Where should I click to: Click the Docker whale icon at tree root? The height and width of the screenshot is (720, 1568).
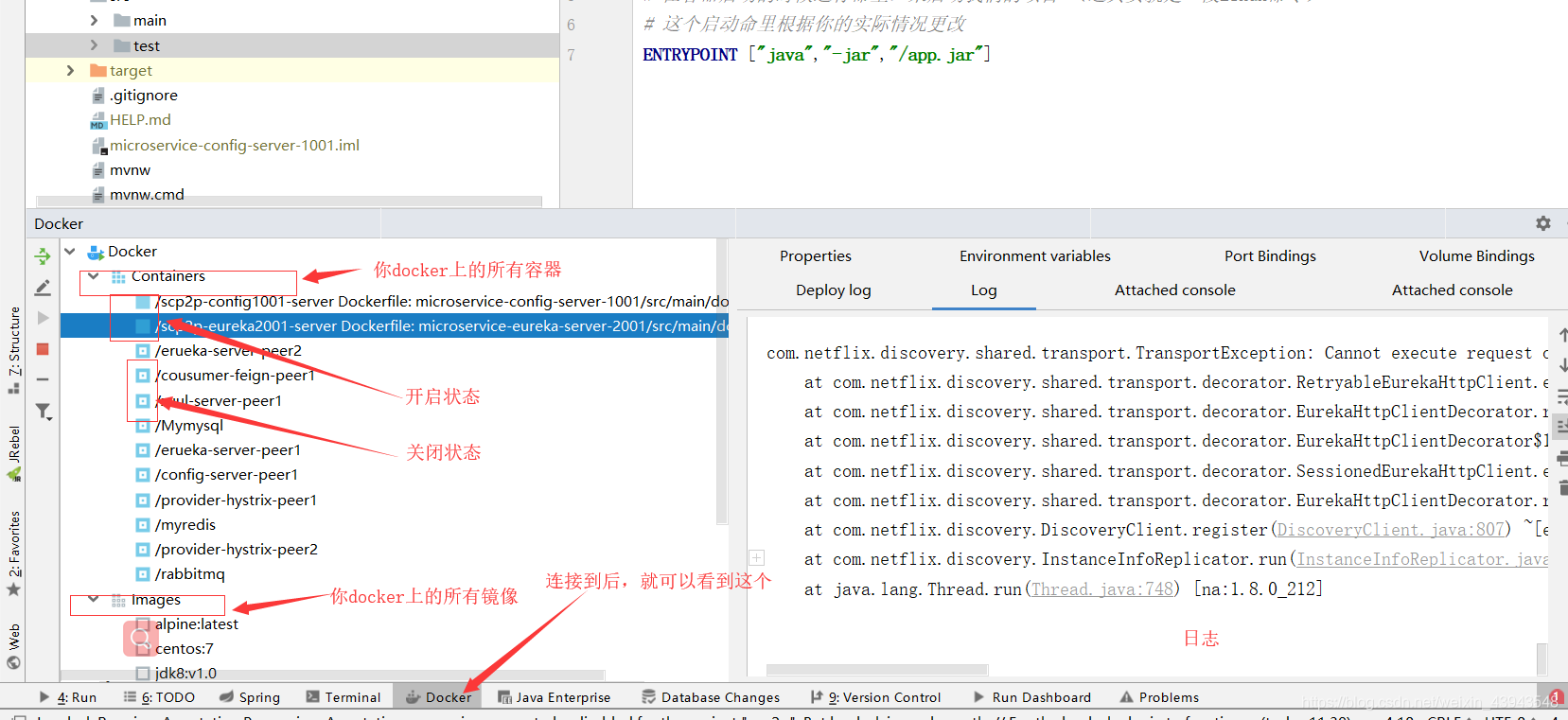click(x=96, y=252)
